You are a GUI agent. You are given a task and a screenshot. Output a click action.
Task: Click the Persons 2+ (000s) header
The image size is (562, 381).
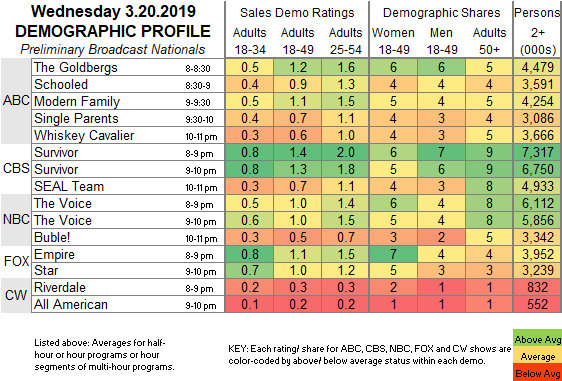click(x=537, y=31)
